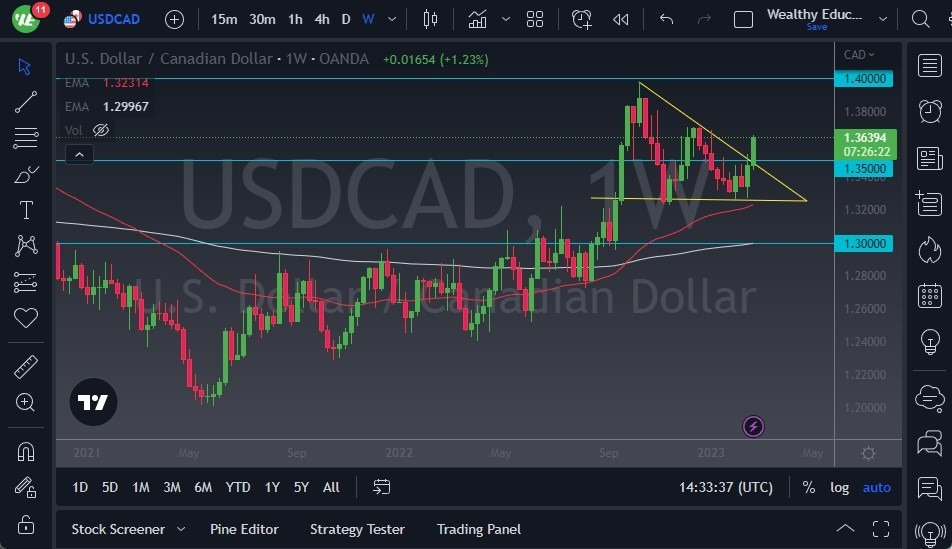Open the alerts panel in right sidebar
The height and width of the screenshot is (549, 952).
pyautogui.click(x=930, y=111)
